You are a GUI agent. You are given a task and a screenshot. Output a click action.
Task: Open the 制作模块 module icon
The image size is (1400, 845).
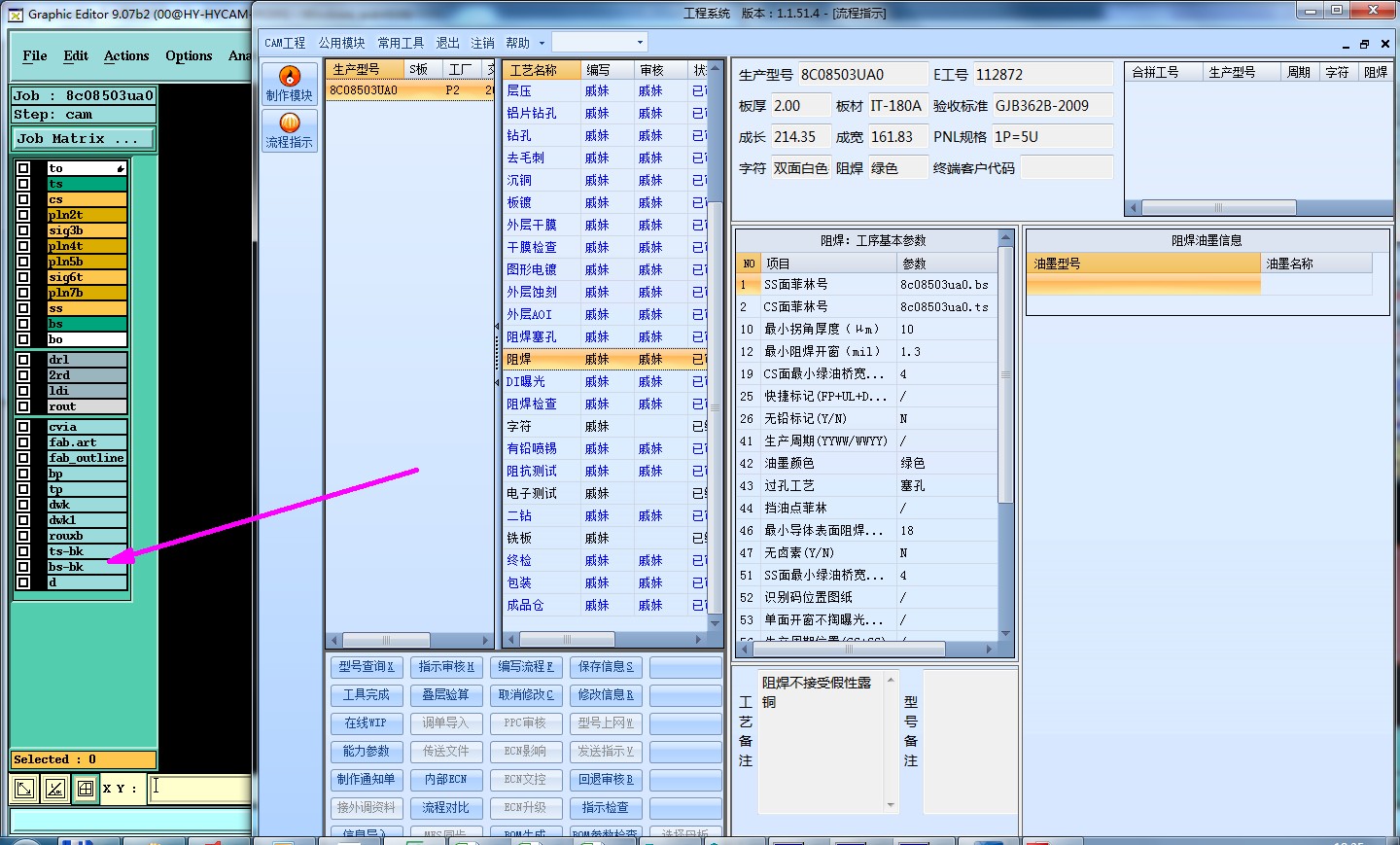coord(289,84)
